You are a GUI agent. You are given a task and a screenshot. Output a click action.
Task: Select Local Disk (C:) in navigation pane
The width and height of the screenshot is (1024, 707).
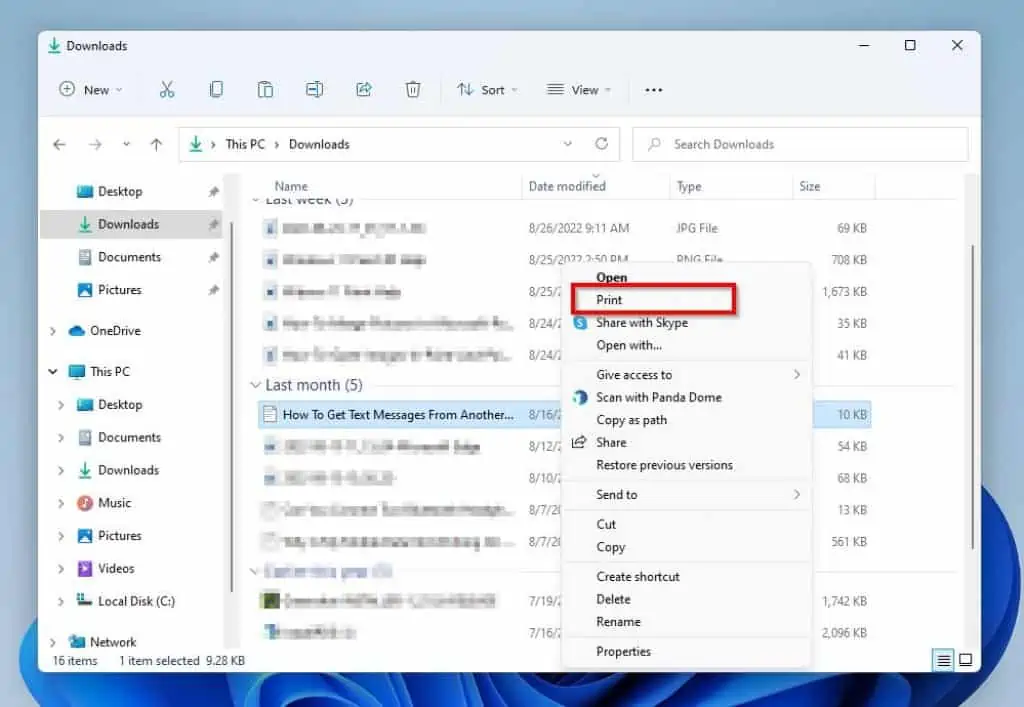point(136,601)
